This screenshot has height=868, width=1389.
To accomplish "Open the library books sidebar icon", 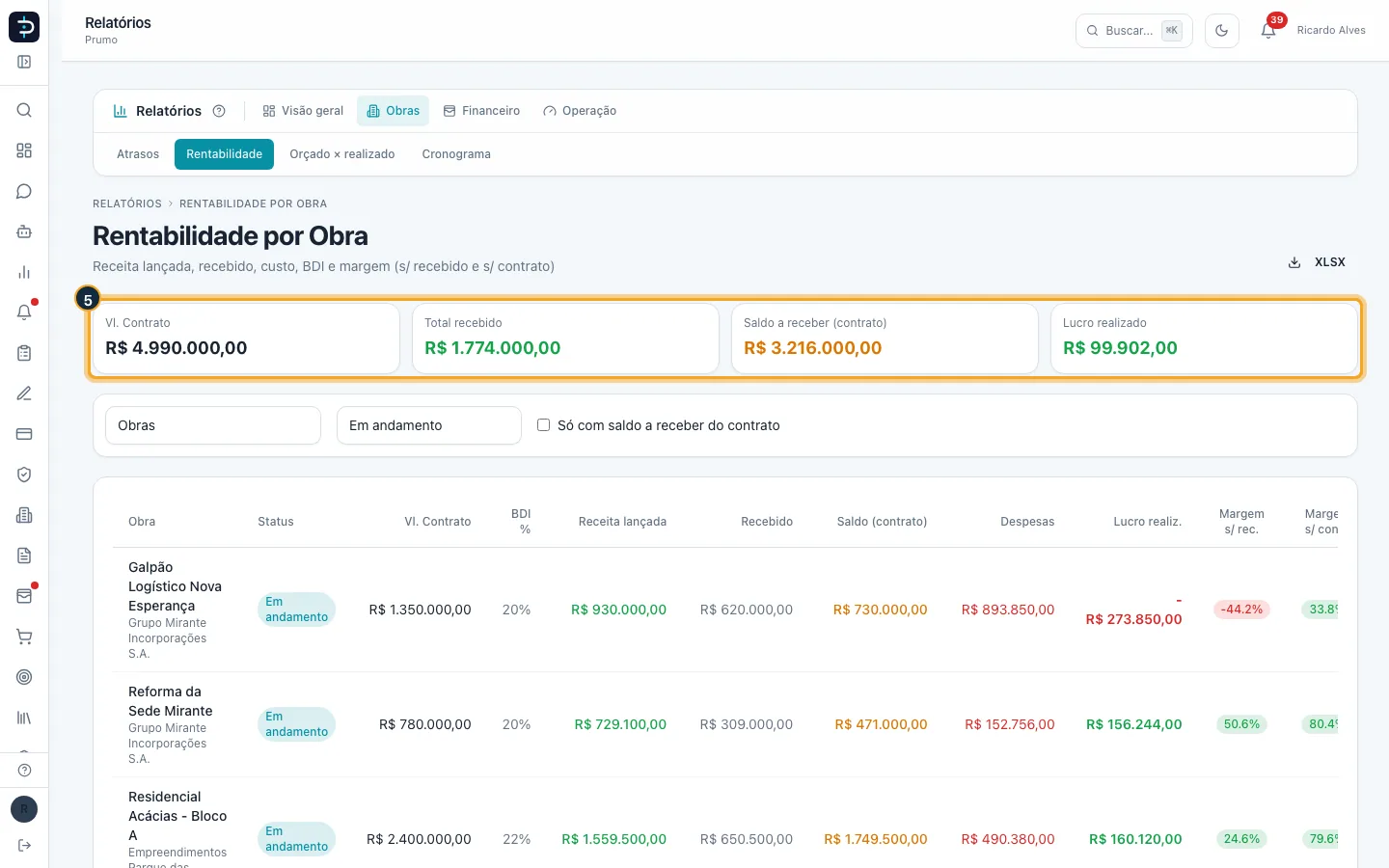I will (24, 718).
